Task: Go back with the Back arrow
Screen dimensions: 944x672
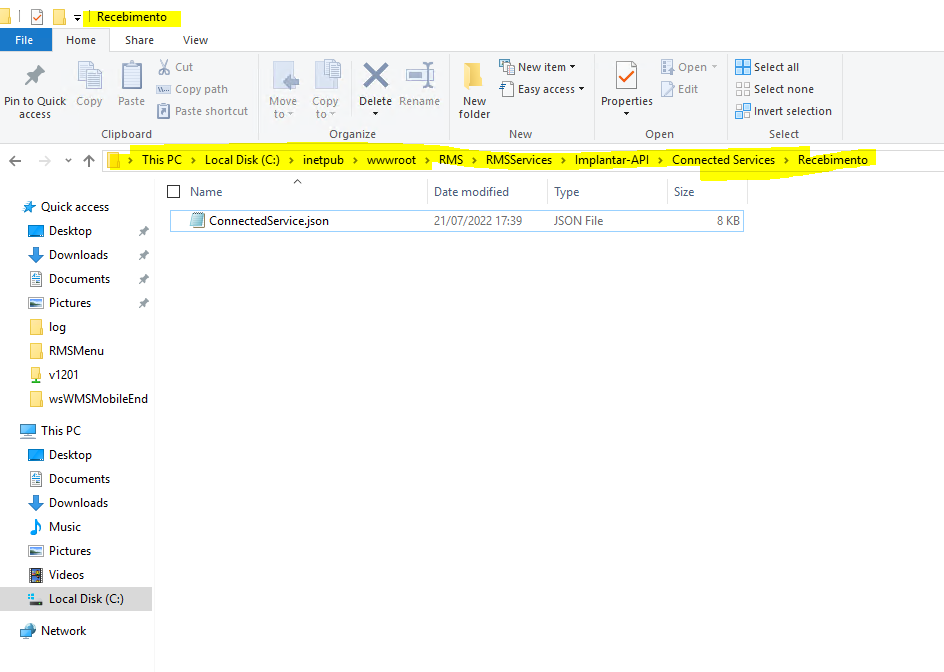Action: tap(16, 161)
